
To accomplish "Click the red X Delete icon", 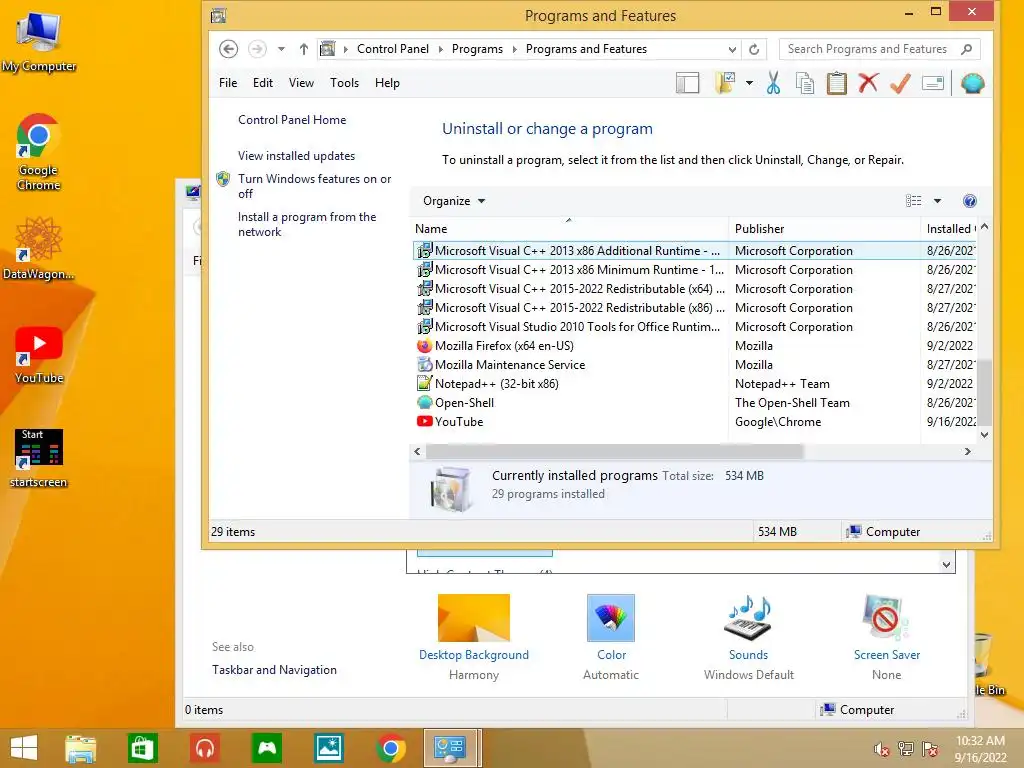I will [x=869, y=84].
